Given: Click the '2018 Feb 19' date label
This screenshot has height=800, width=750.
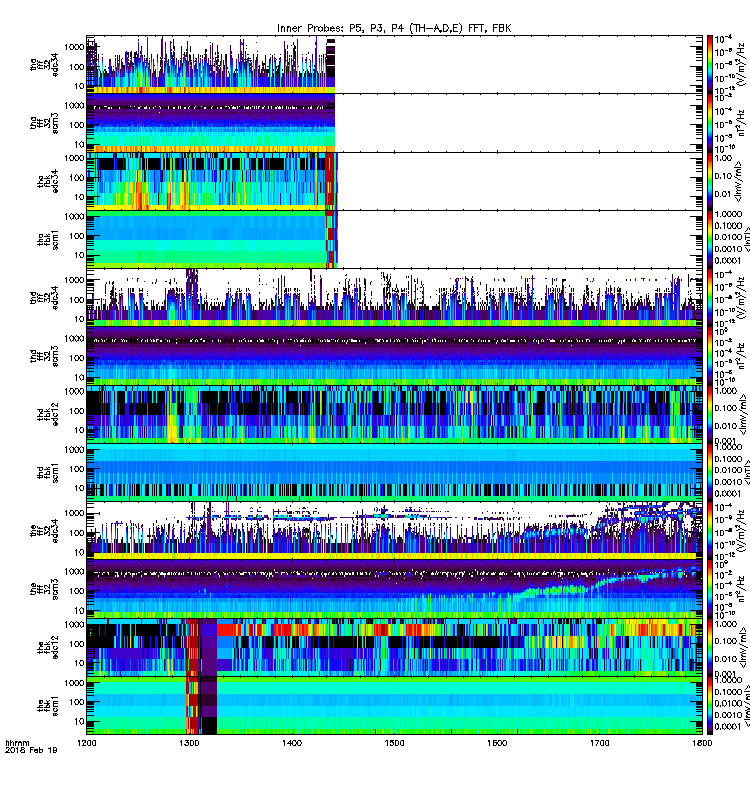Looking at the screenshot, I should [31, 750].
